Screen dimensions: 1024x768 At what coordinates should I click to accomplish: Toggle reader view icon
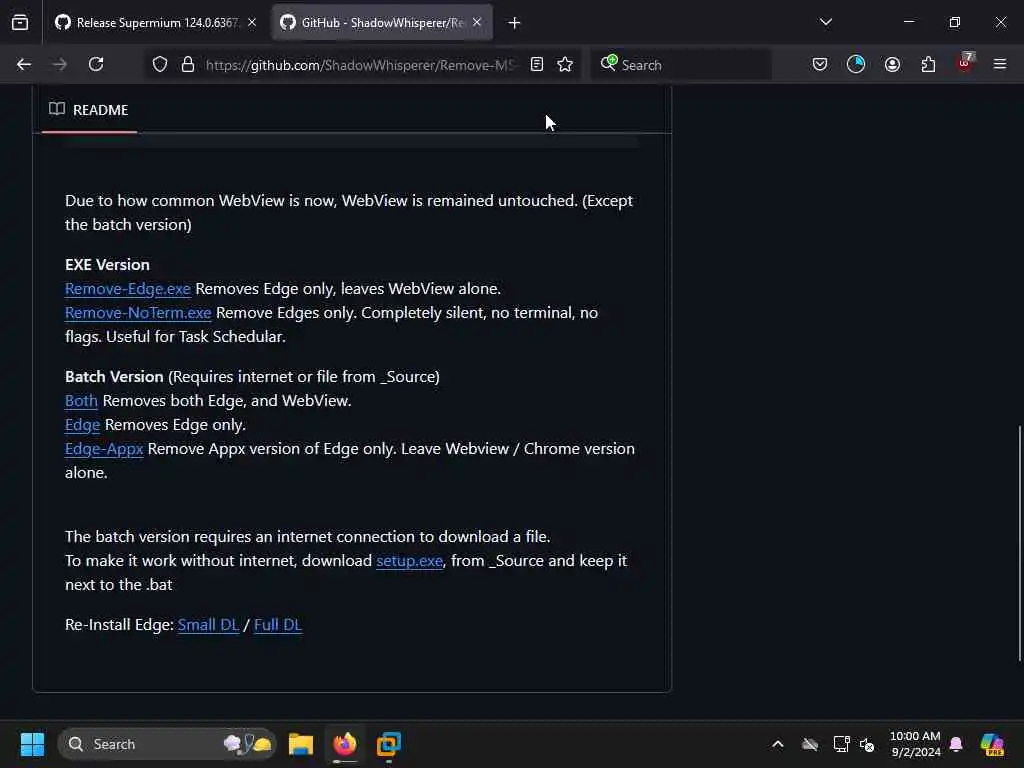537,65
